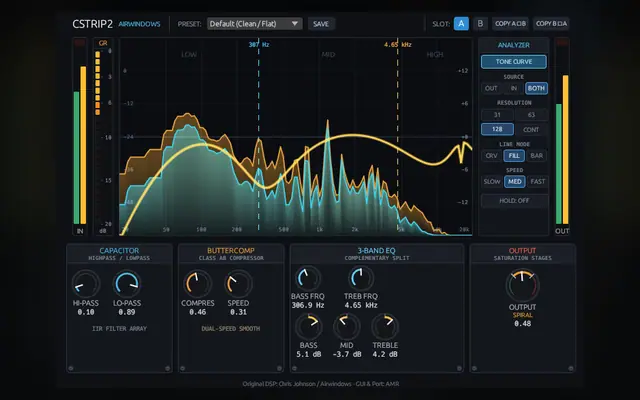
Task: Set line mode to FILL
Action: 514,156
